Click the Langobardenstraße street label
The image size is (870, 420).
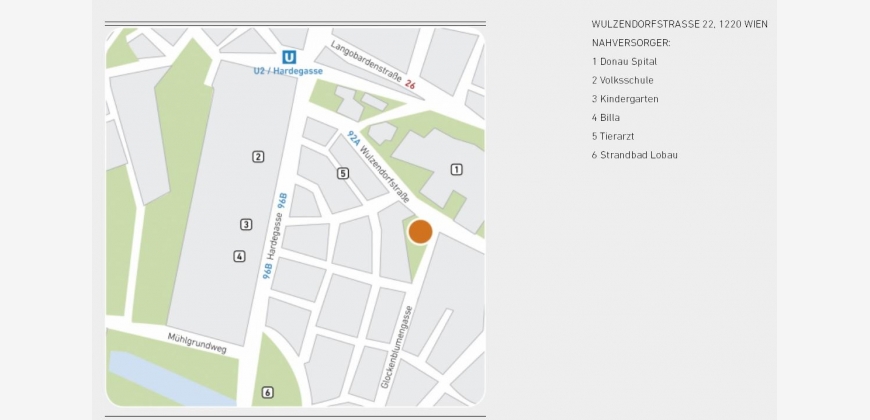(x=367, y=65)
